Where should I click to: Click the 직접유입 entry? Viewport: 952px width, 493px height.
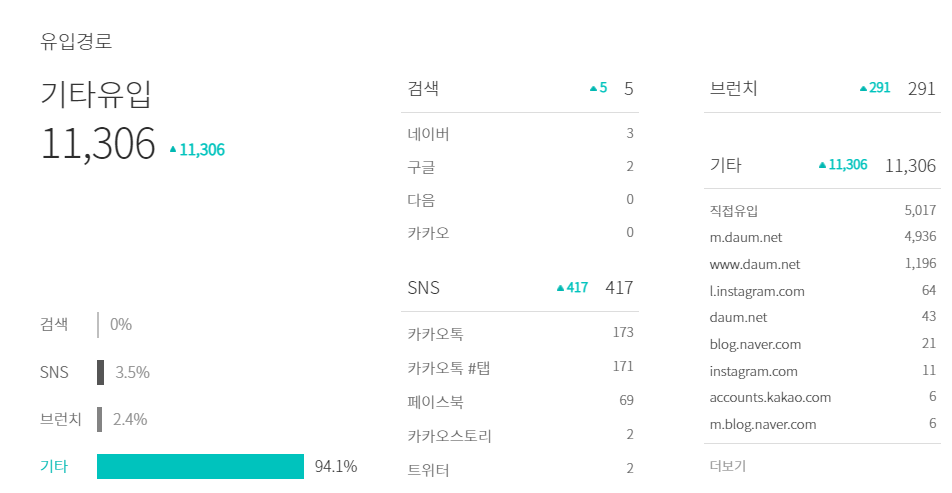click(x=822, y=211)
